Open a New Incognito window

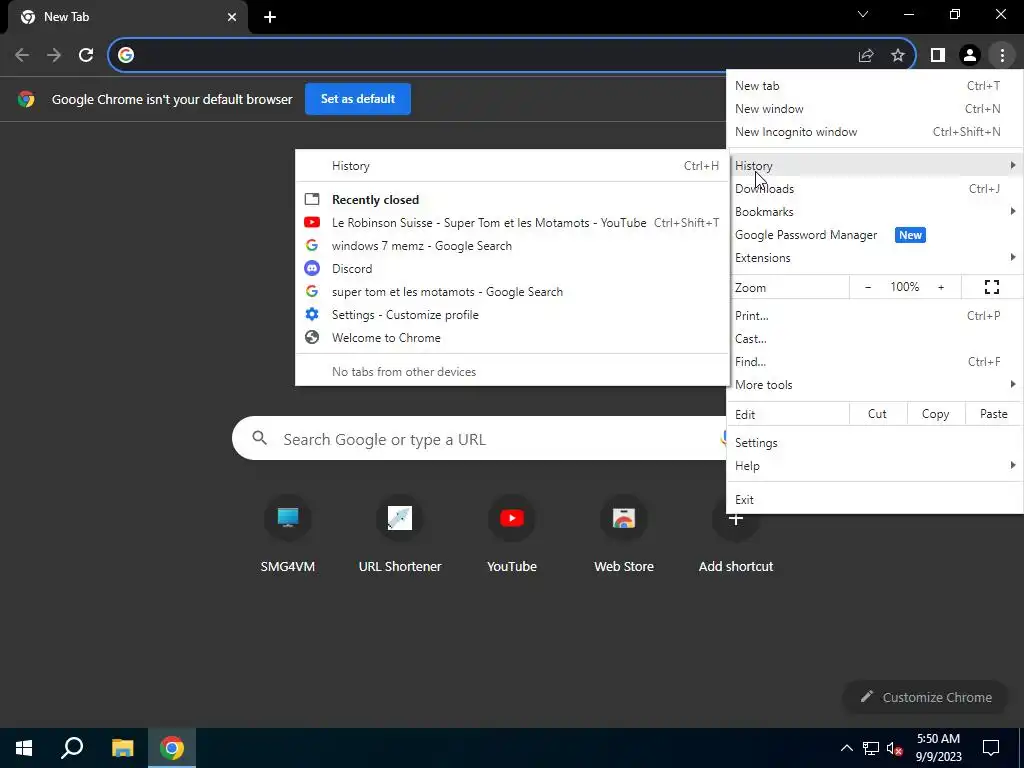click(x=874, y=132)
